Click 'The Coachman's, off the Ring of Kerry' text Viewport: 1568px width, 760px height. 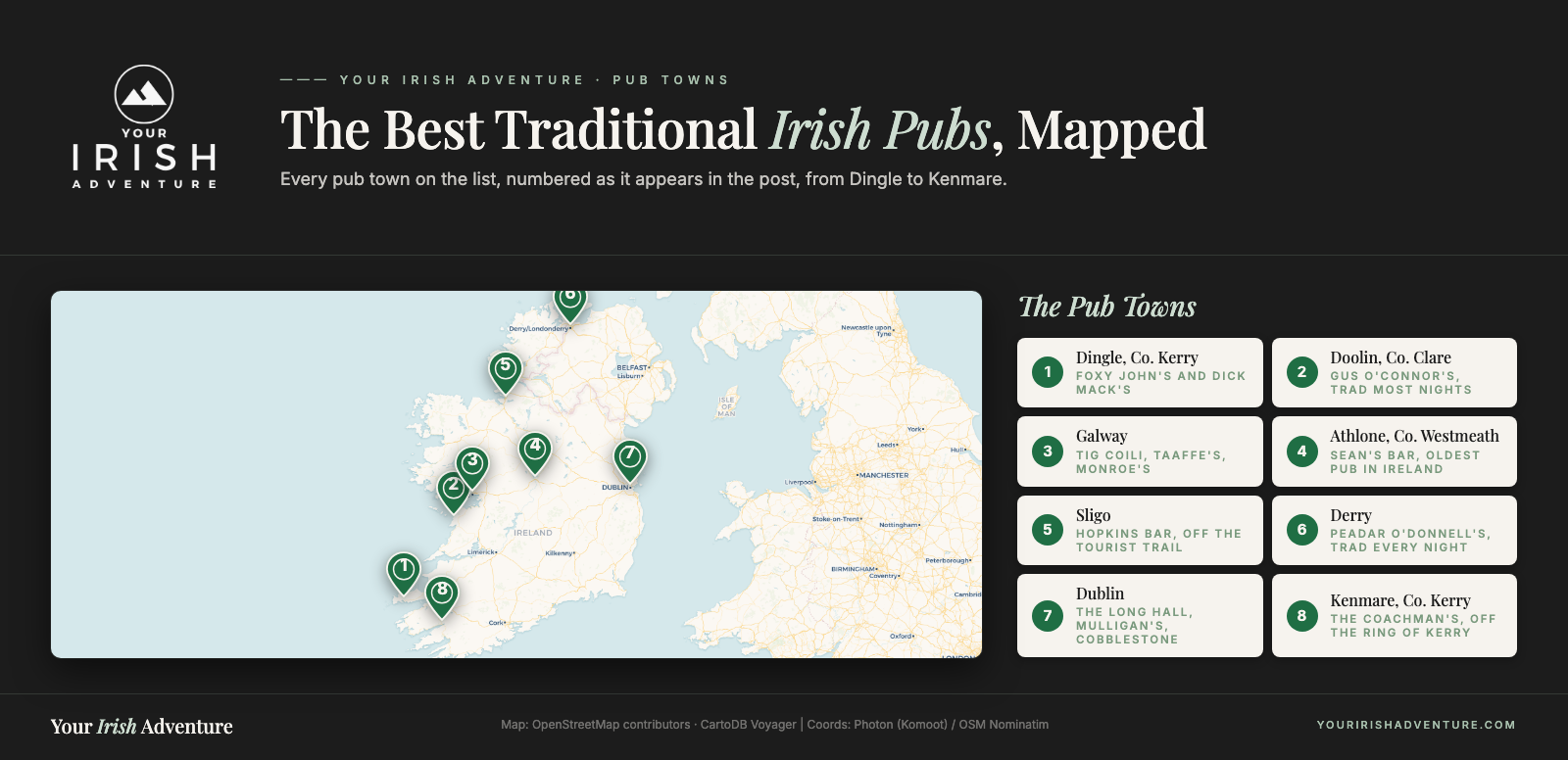pos(1413,626)
